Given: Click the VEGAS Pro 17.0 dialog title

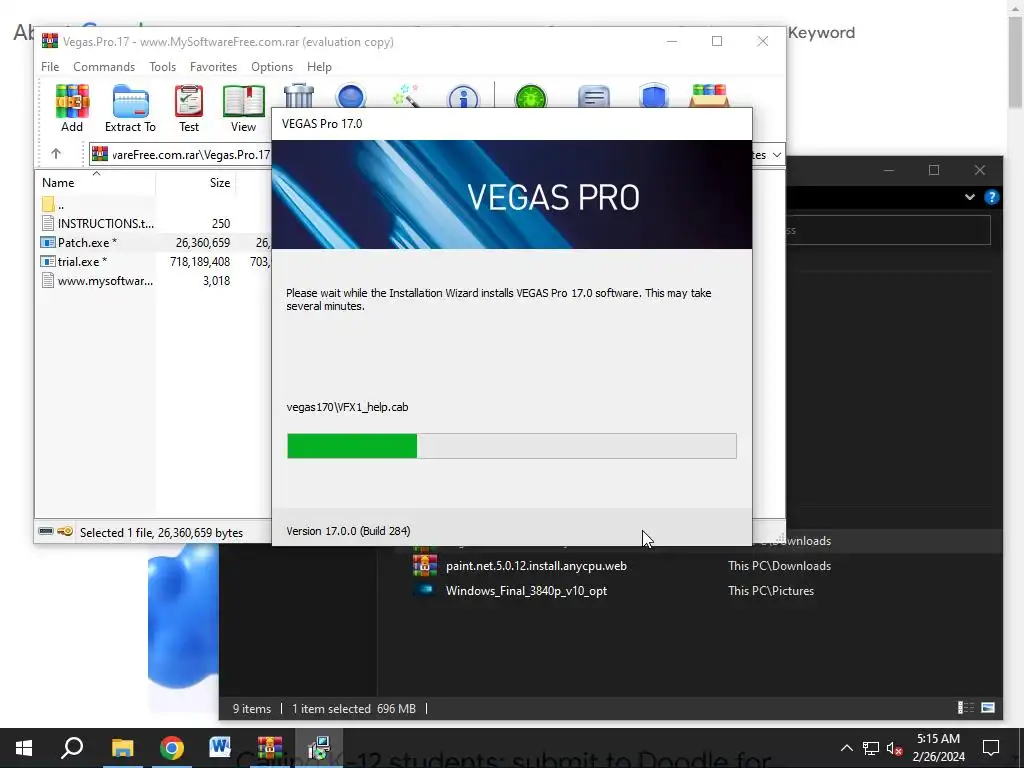Looking at the screenshot, I should tap(322, 124).
